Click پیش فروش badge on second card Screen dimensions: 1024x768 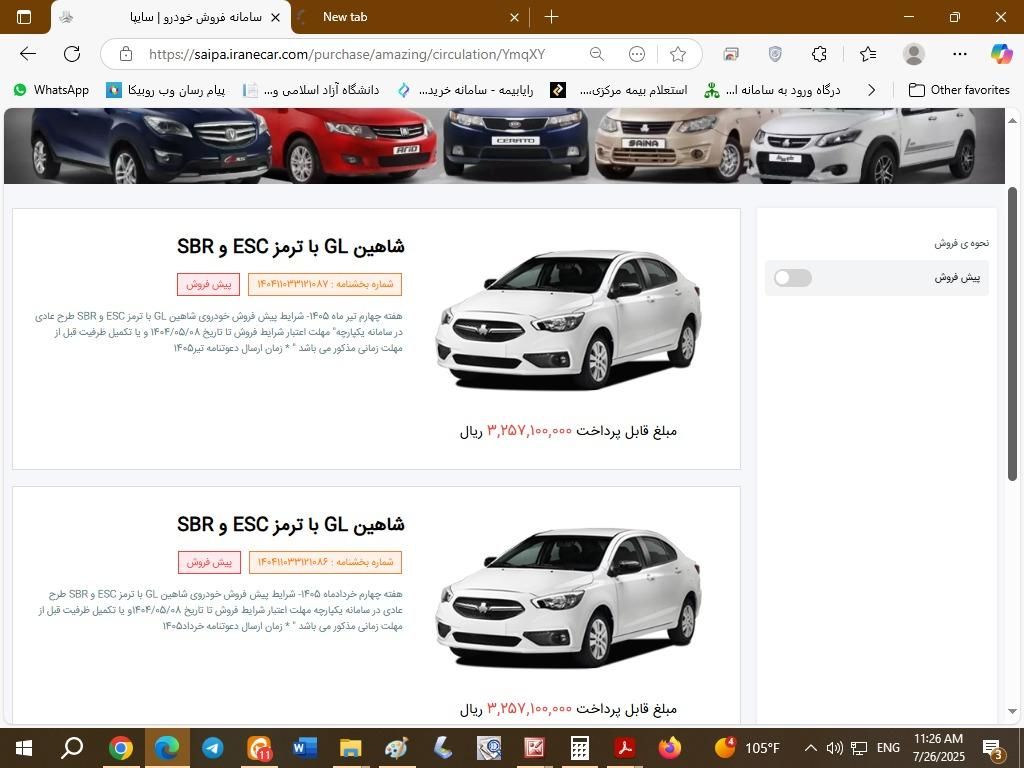coord(209,562)
